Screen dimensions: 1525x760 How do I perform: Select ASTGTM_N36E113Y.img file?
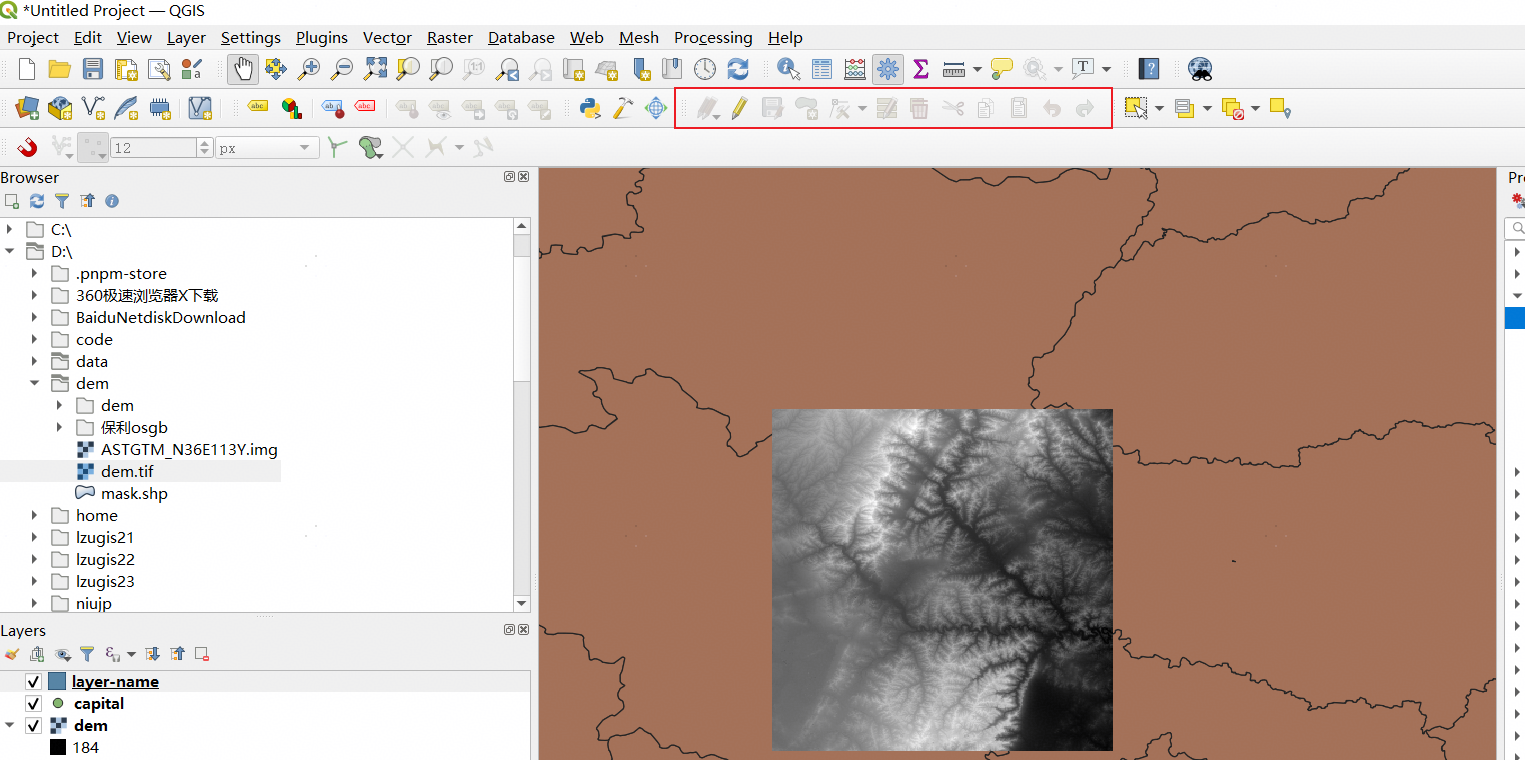pos(189,449)
